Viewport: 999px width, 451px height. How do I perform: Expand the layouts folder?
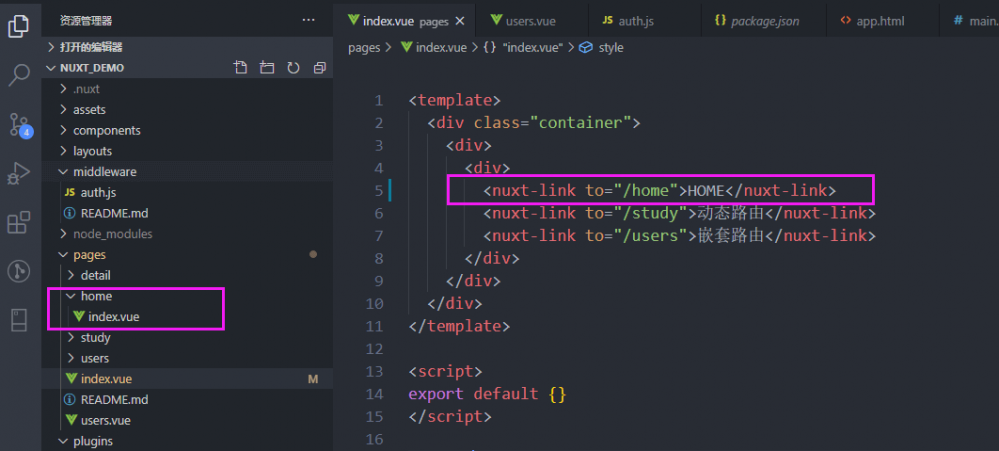coord(187,151)
